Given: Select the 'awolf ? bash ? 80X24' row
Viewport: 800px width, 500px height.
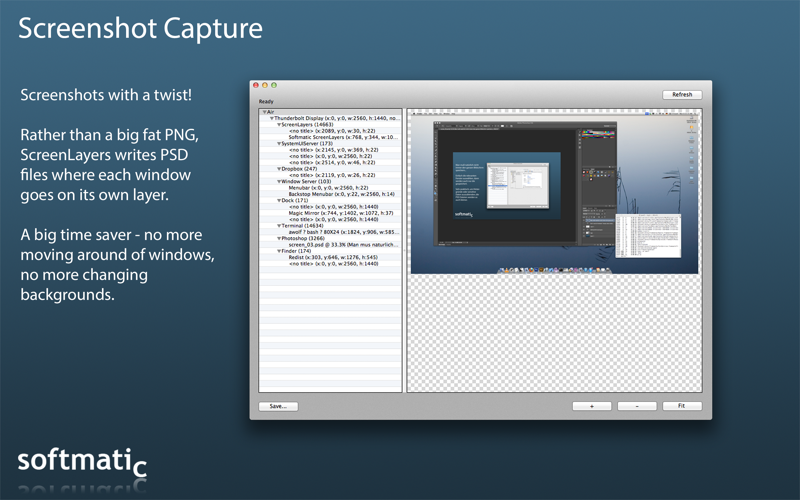Looking at the screenshot, I should [x=330, y=232].
